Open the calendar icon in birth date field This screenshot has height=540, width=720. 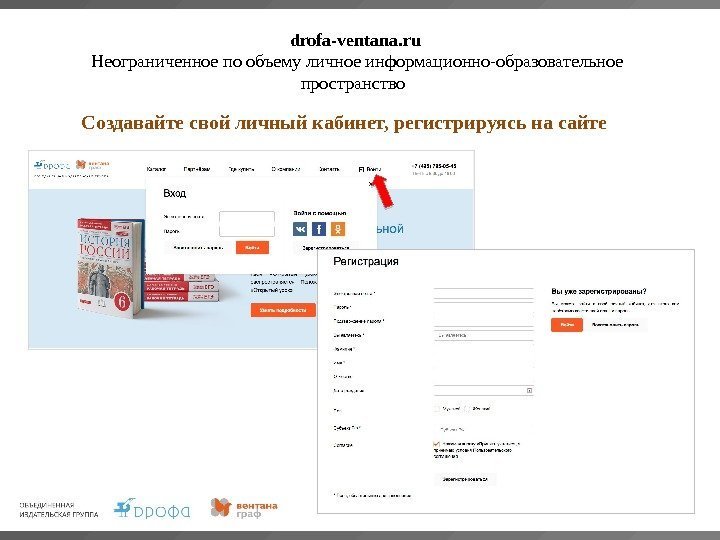coord(529,390)
